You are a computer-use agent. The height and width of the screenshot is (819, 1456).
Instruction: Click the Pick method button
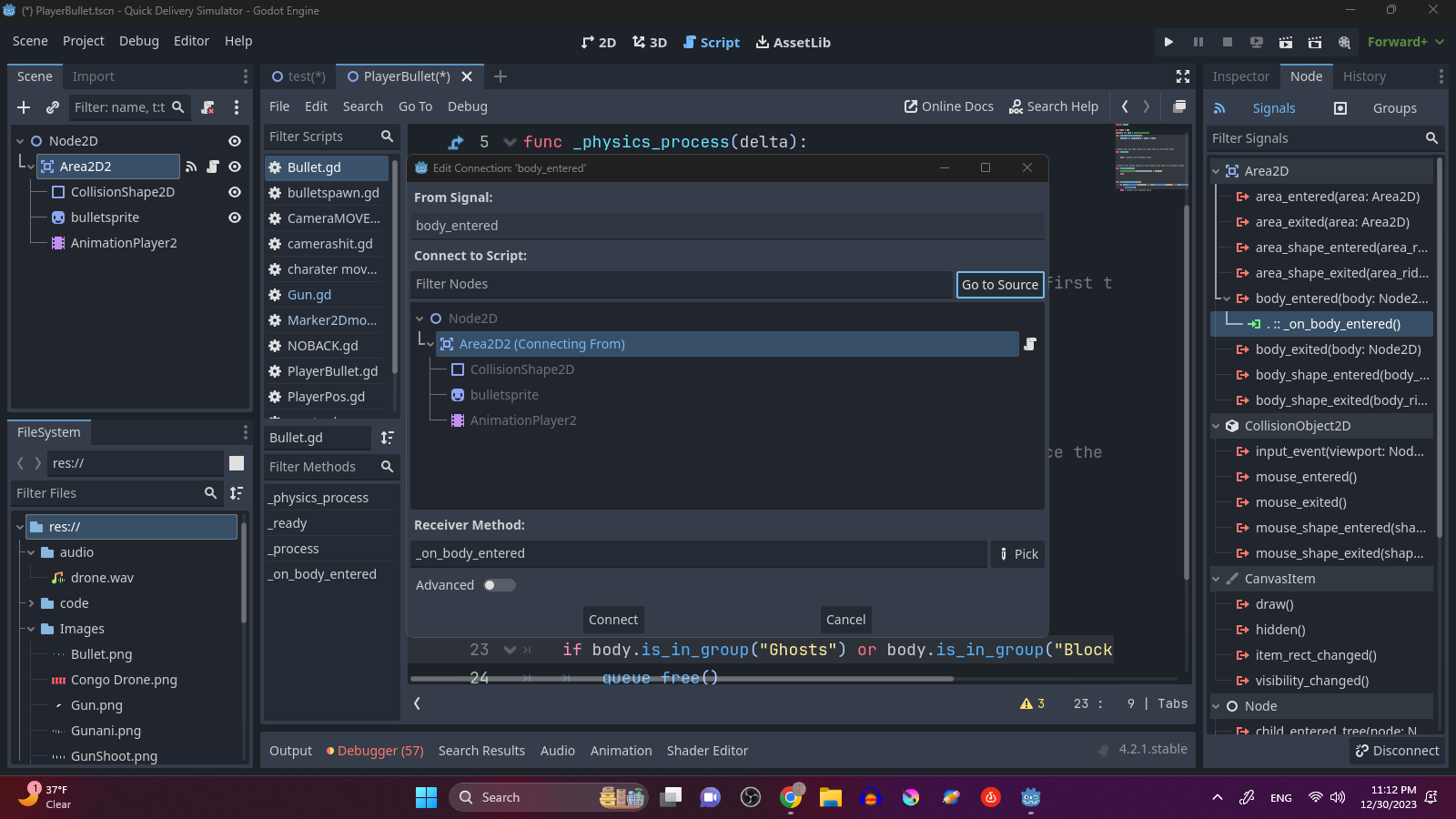[x=1018, y=554]
